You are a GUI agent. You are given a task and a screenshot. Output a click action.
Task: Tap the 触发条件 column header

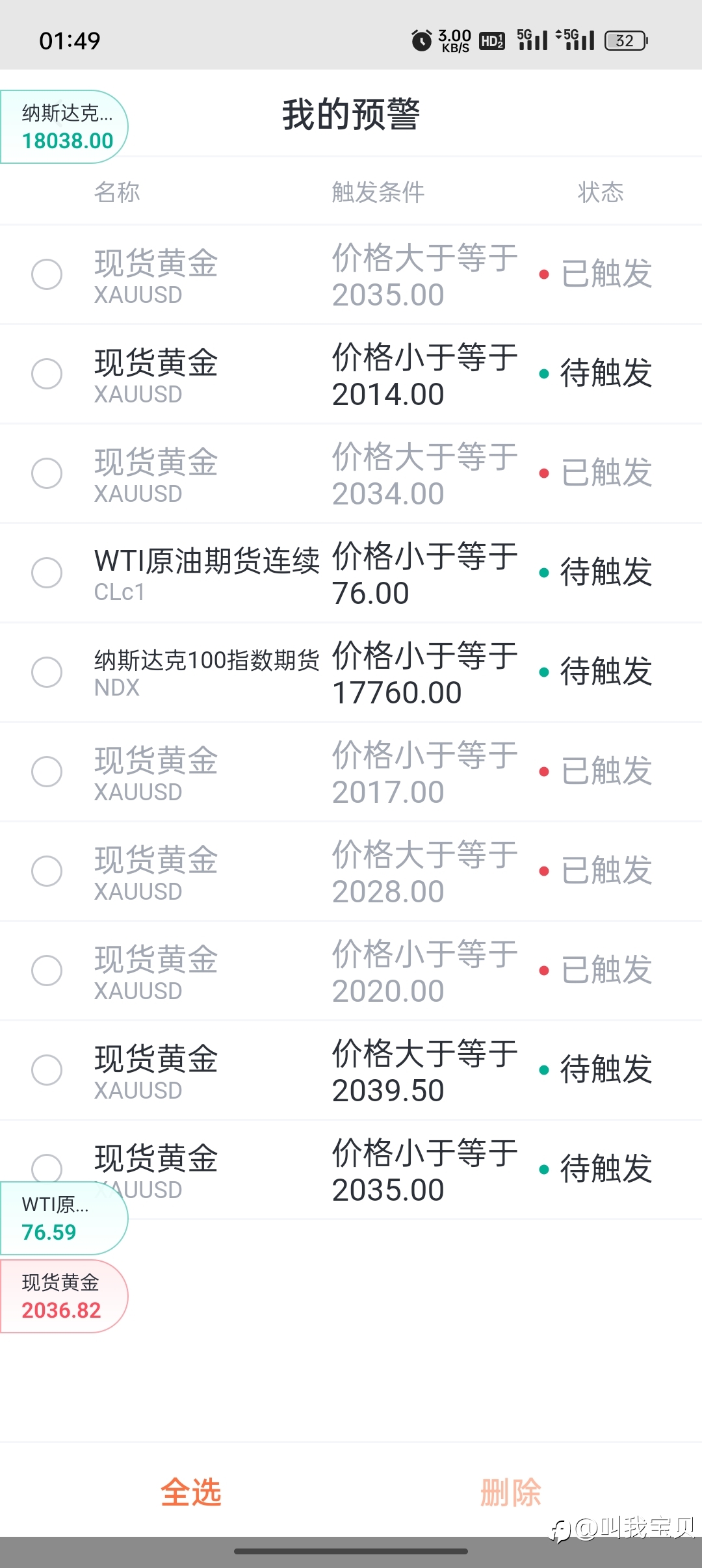click(x=378, y=192)
